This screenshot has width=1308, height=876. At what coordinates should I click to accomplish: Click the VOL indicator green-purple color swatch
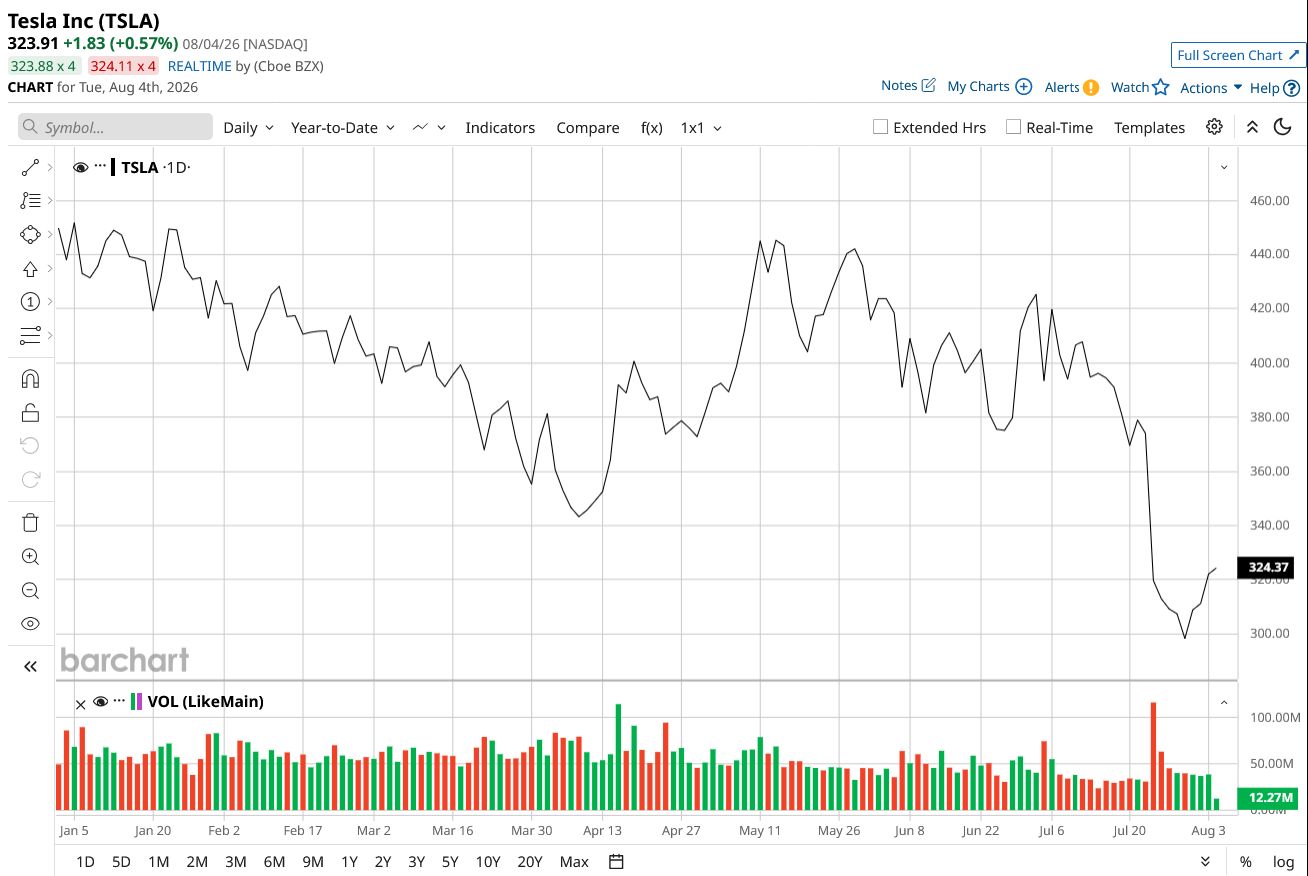coord(137,701)
